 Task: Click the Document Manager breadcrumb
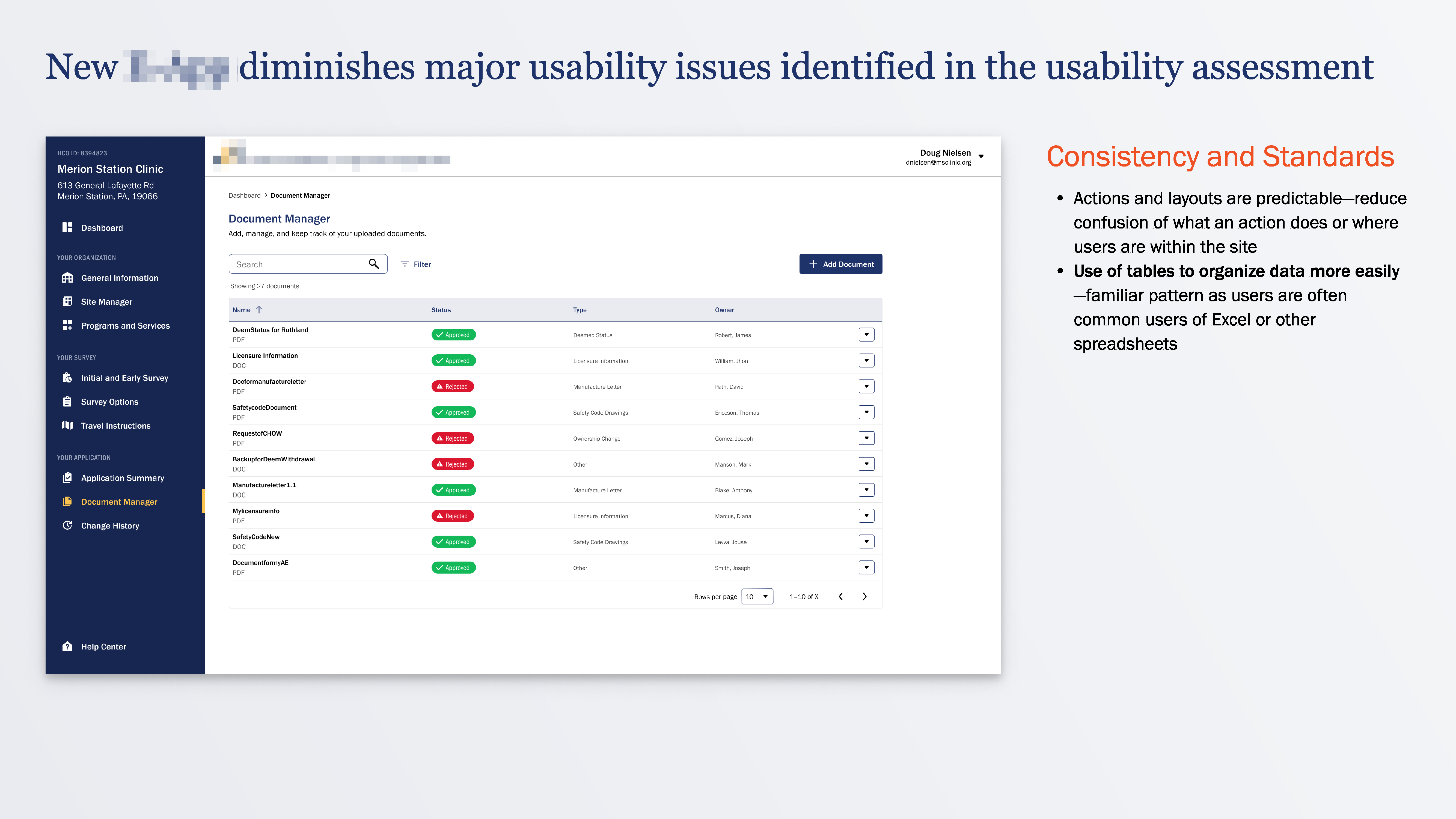click(300, 195)
